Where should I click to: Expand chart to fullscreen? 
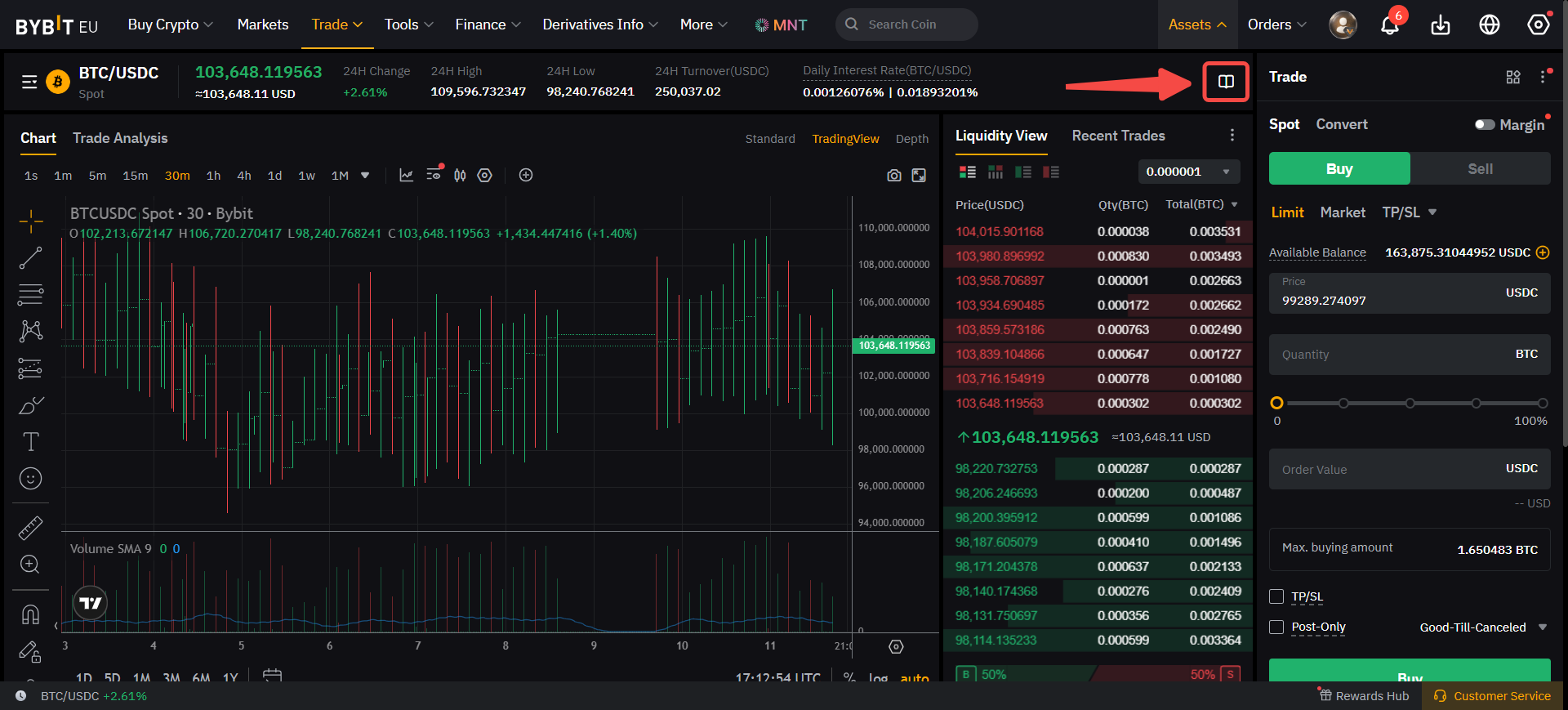click(919, 176)
